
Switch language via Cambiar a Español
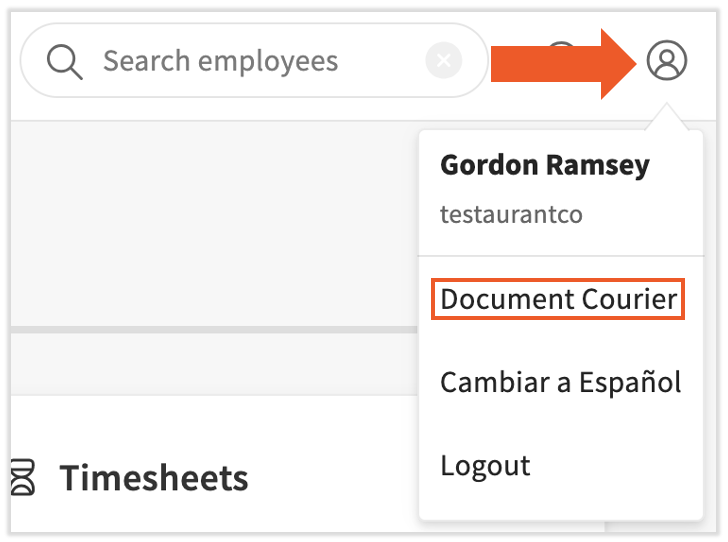click(560, 382)
